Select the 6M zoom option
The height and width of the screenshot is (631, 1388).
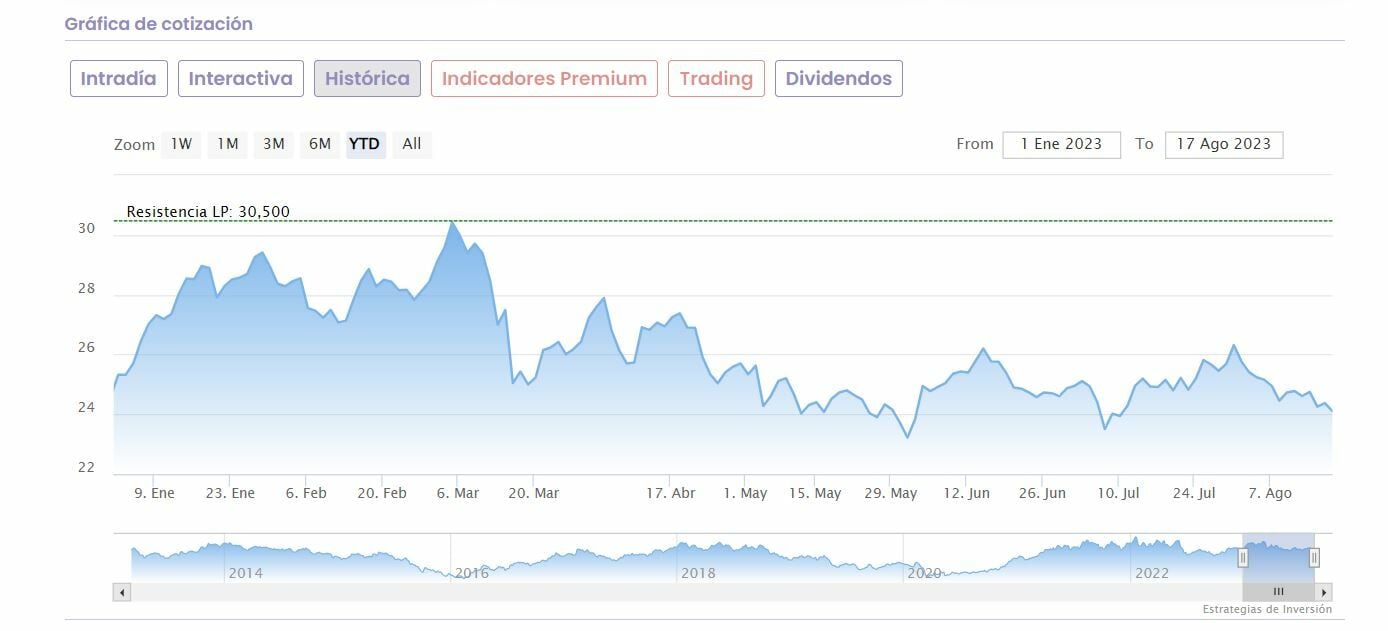(x=320, y=144)
